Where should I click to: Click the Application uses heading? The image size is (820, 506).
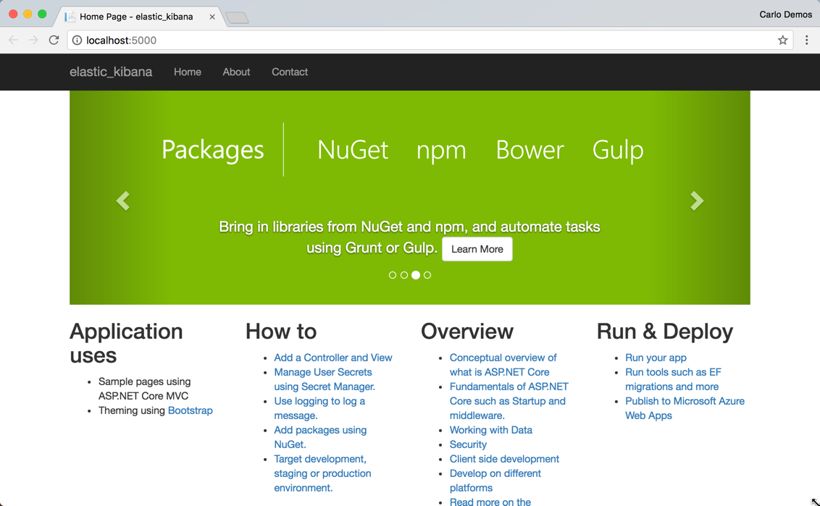(x=126, y=343)
